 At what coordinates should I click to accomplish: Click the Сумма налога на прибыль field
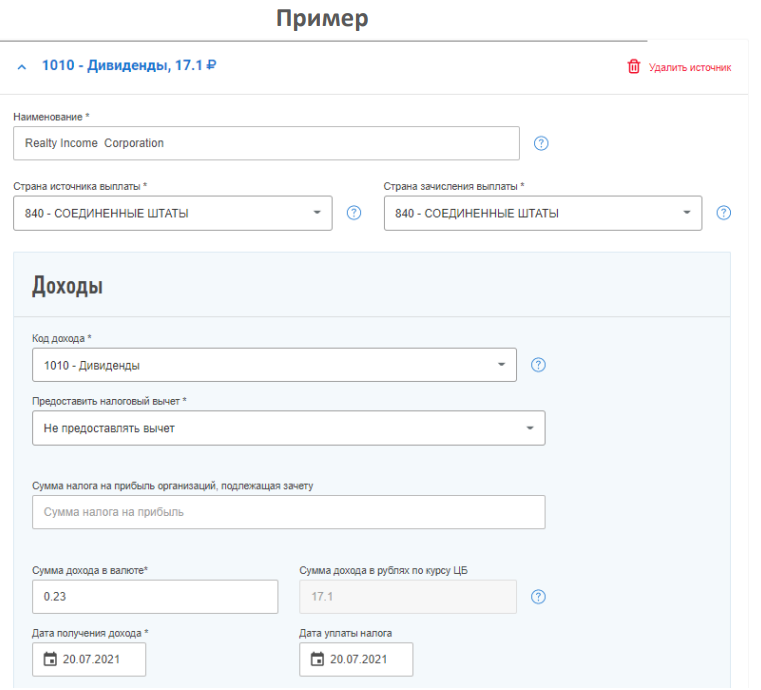click(289, 512)
